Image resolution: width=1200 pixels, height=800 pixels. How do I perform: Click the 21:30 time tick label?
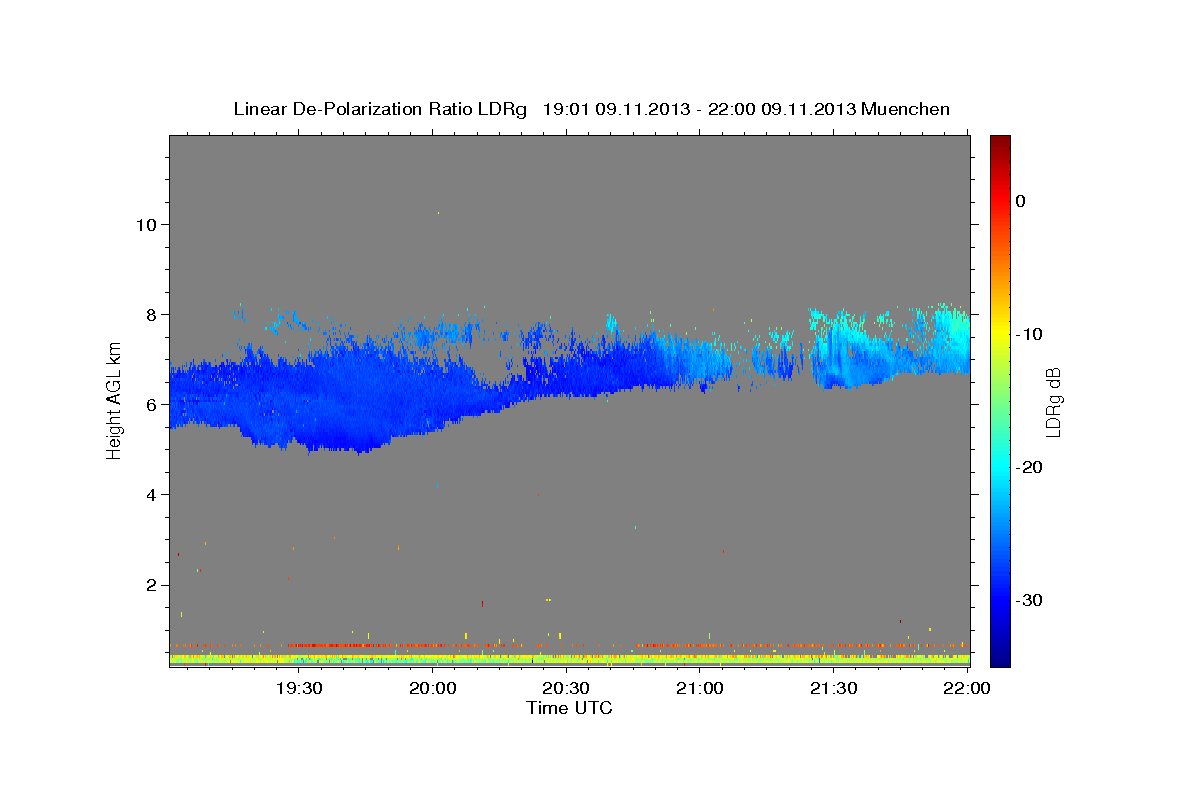point(833,688)
